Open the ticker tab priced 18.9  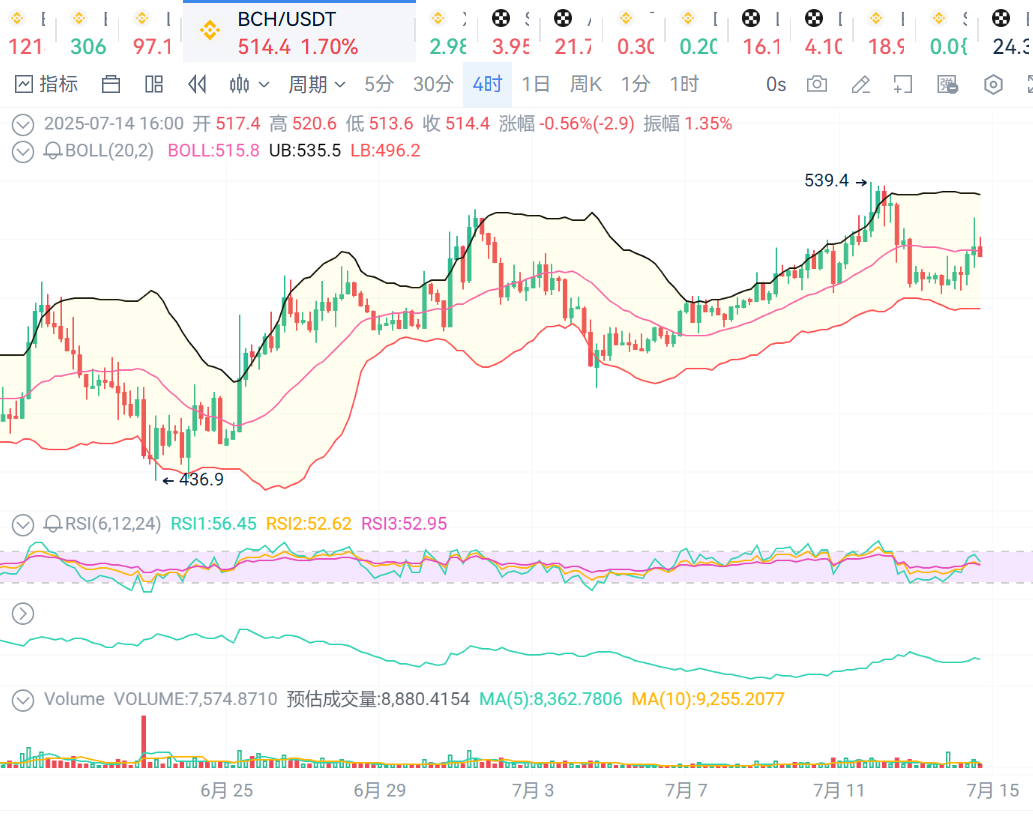pyautogui.click(x=886, y=32)
